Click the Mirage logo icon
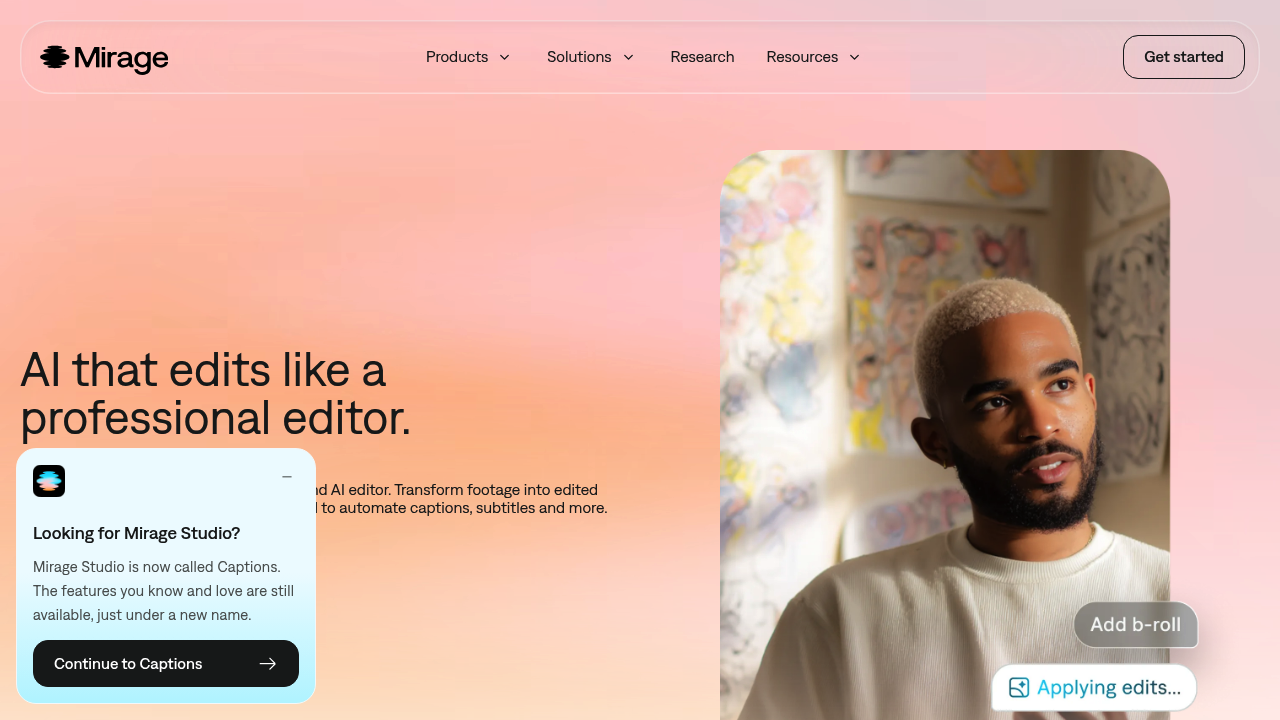Screen dimensions: 1280x720 (x=54, y=58)
